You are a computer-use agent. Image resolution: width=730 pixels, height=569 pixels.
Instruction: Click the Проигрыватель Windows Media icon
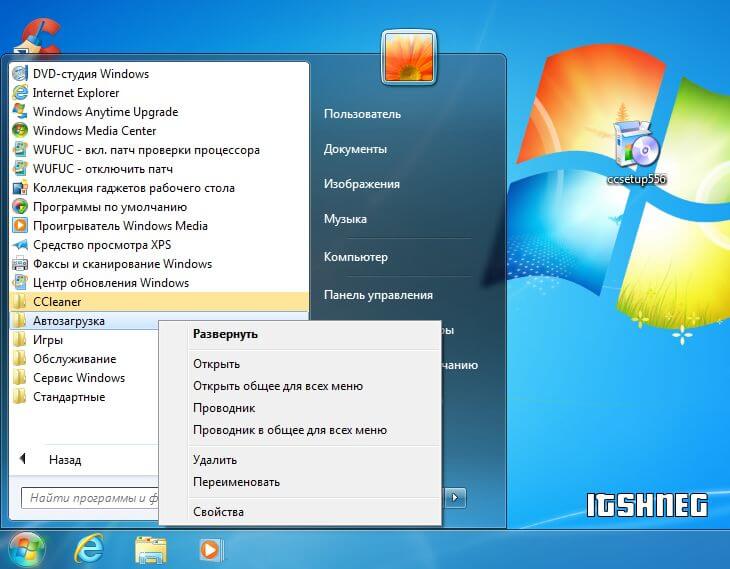coord(20,226)
